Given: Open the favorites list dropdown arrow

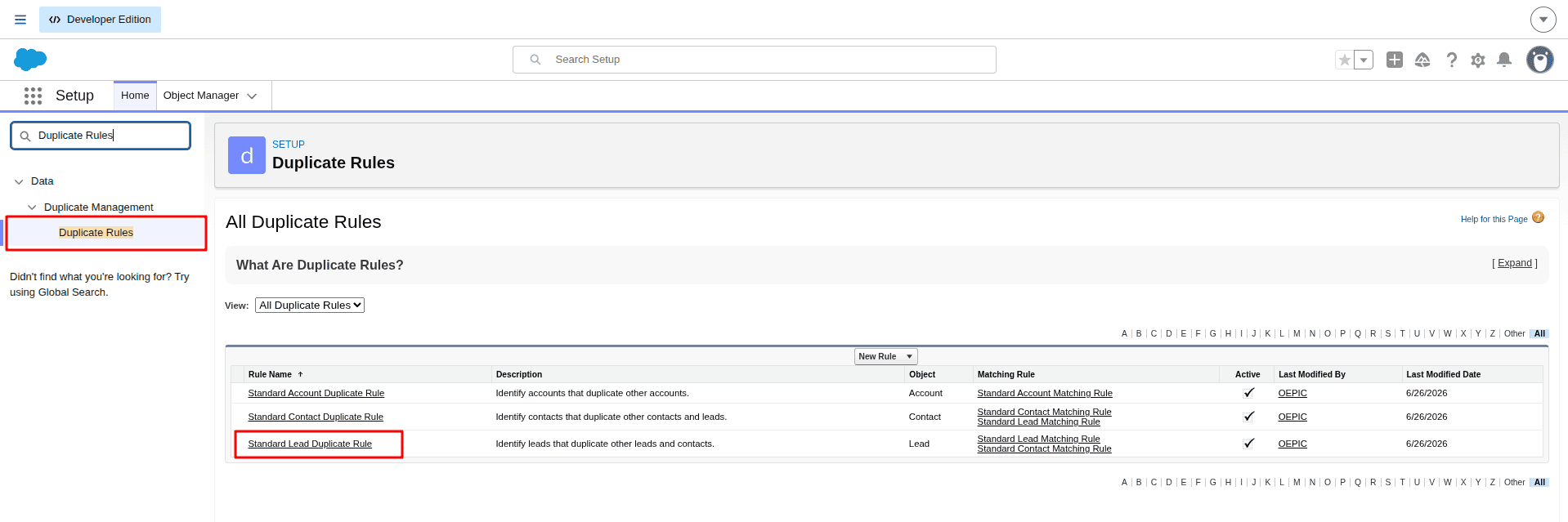Looking at the screenshot, I should click(x=1364, y=60).
